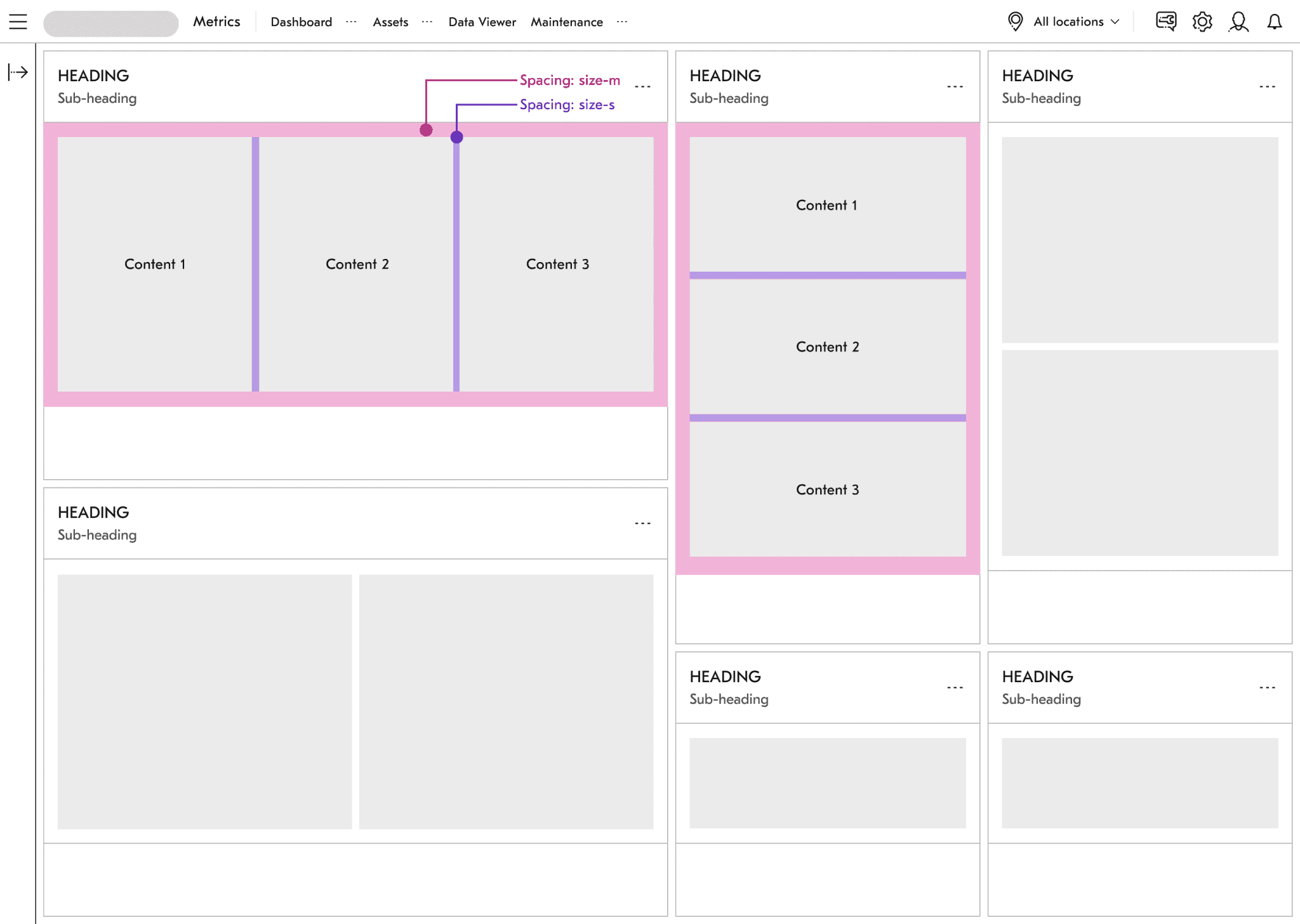
Task: Click the gray search field next to Metrics
Action: coord(110,21)
